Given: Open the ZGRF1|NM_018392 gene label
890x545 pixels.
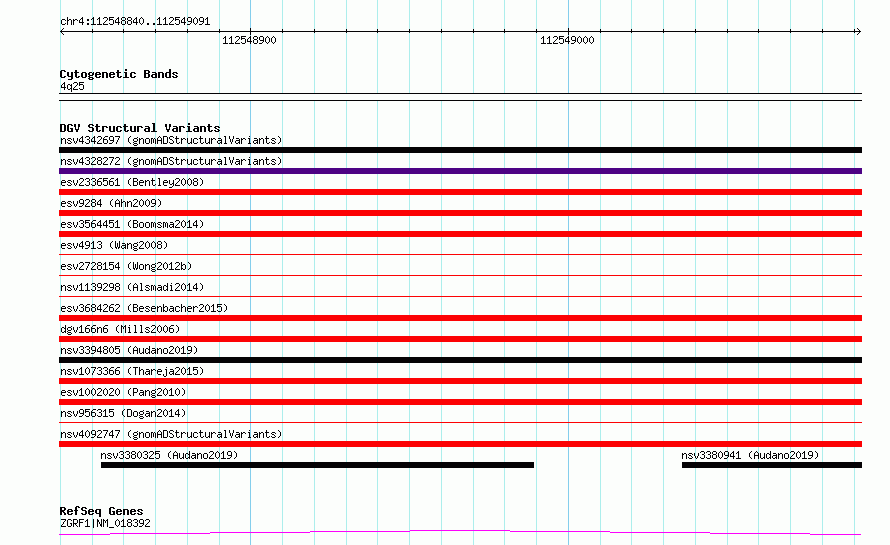Looking at the screenshot, I should 105,523.
